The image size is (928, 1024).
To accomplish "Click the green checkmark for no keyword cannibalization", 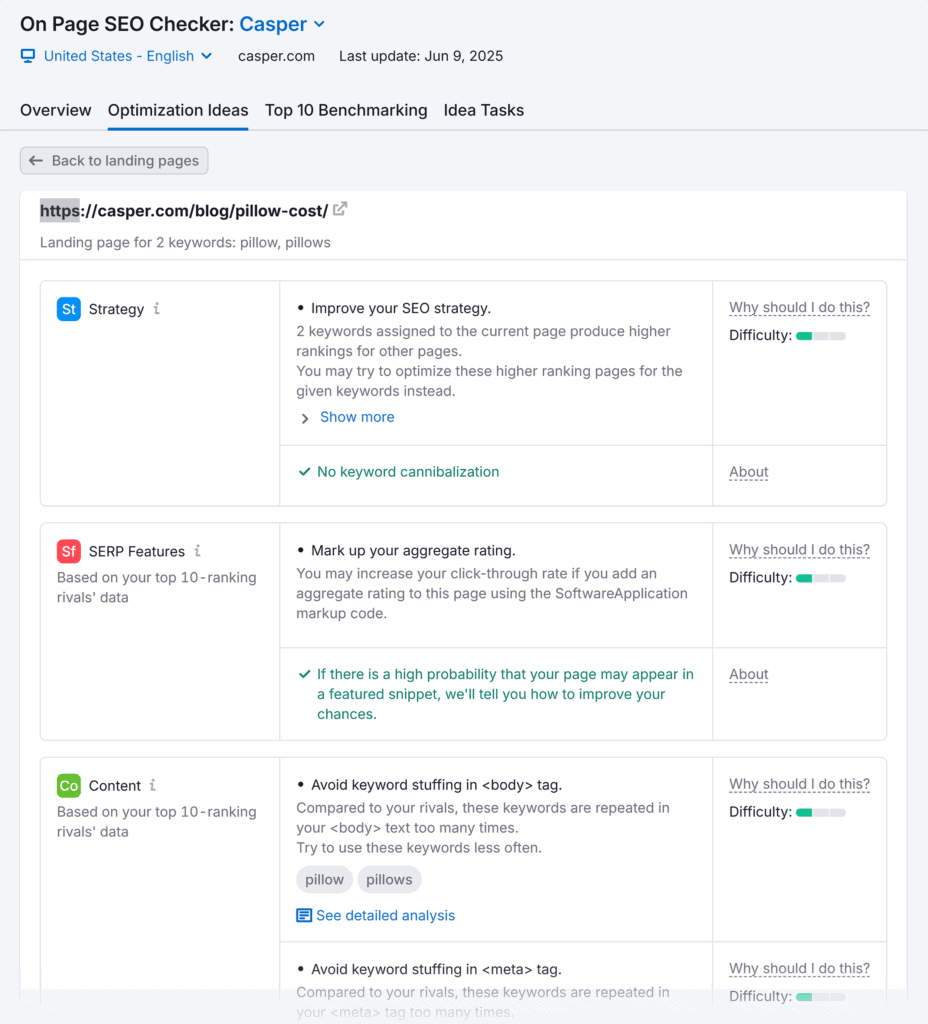I will (305, 472).
